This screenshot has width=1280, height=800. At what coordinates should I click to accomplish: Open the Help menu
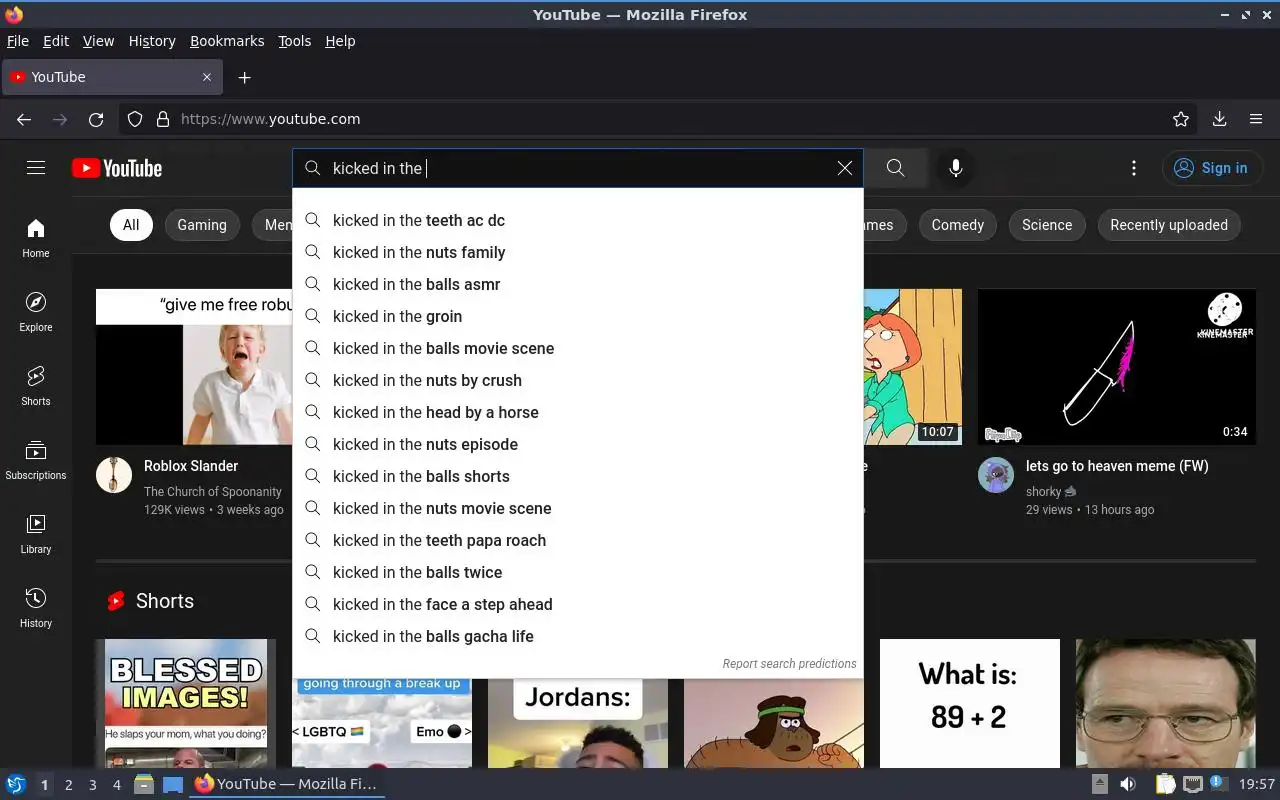point(340,41)
